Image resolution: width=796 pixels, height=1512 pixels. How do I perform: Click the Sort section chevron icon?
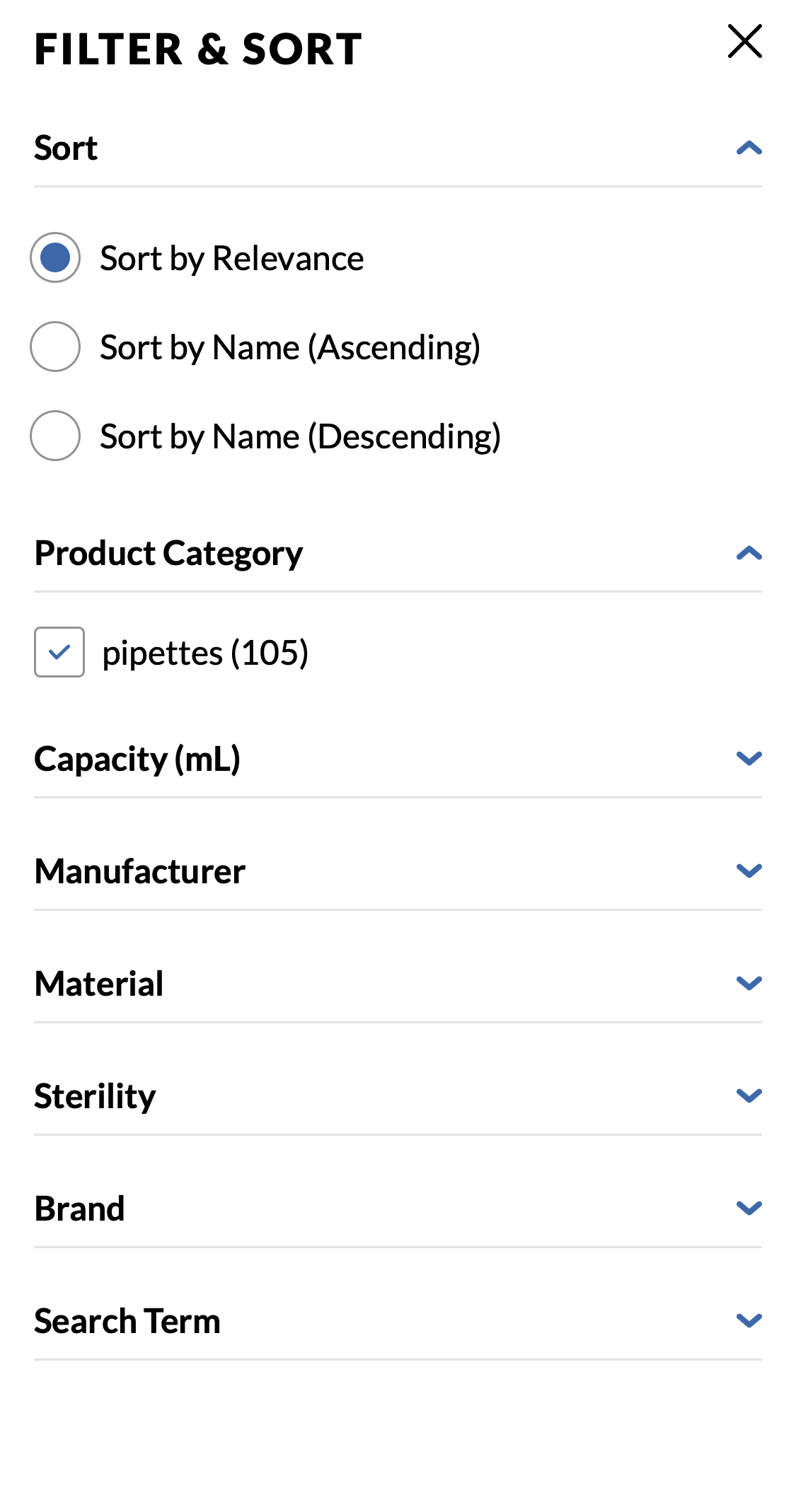pos(749,148)
